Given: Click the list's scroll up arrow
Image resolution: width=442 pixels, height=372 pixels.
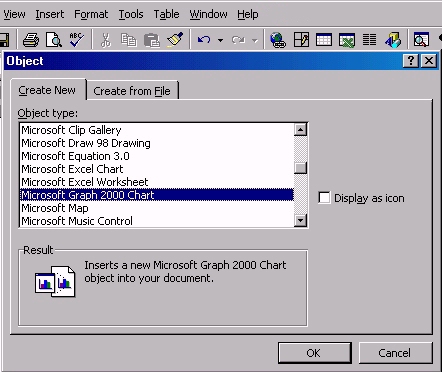Looking at the screenshot, I should (x=300, y=130).
